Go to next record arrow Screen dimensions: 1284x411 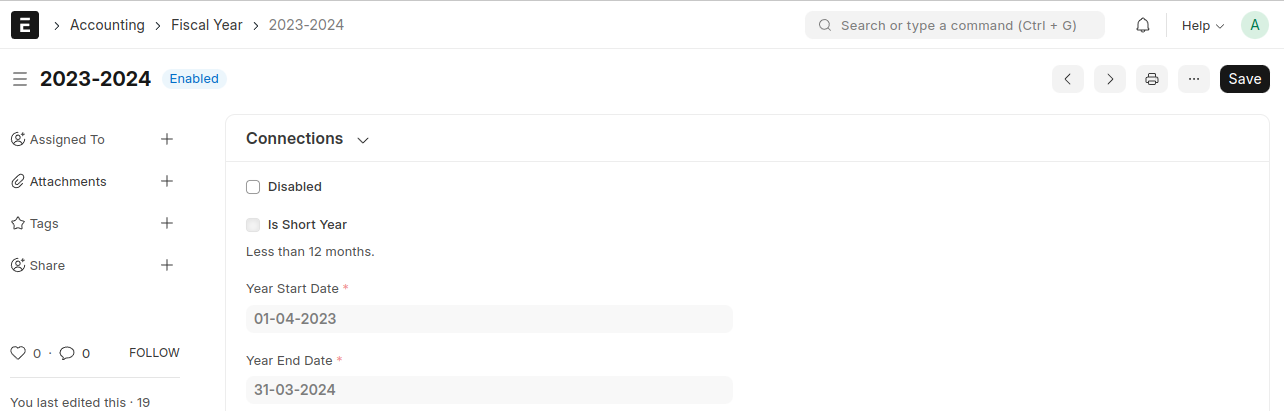[1110, 79]
